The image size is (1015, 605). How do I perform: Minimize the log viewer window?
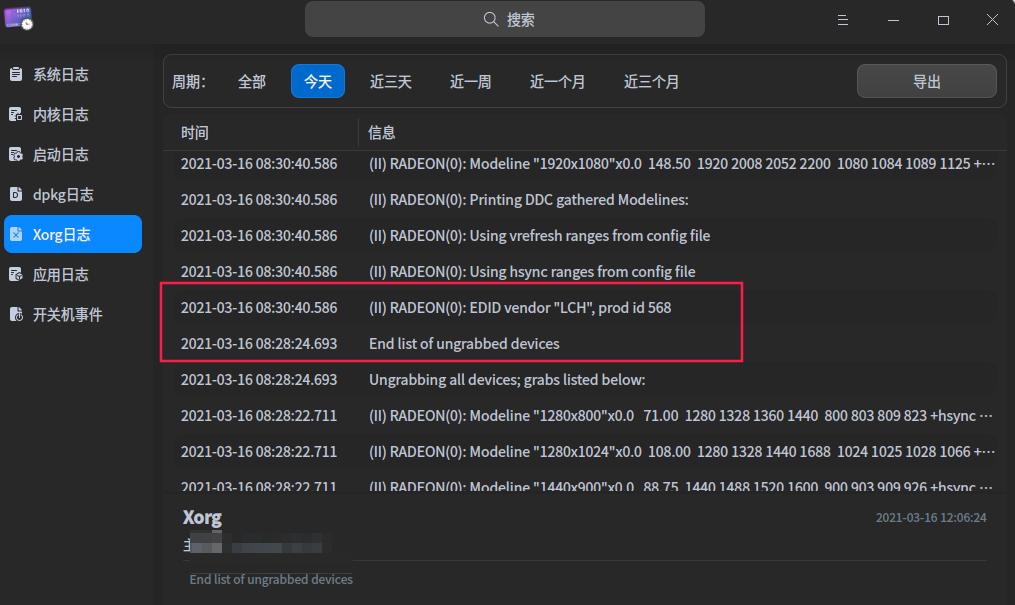893,20
